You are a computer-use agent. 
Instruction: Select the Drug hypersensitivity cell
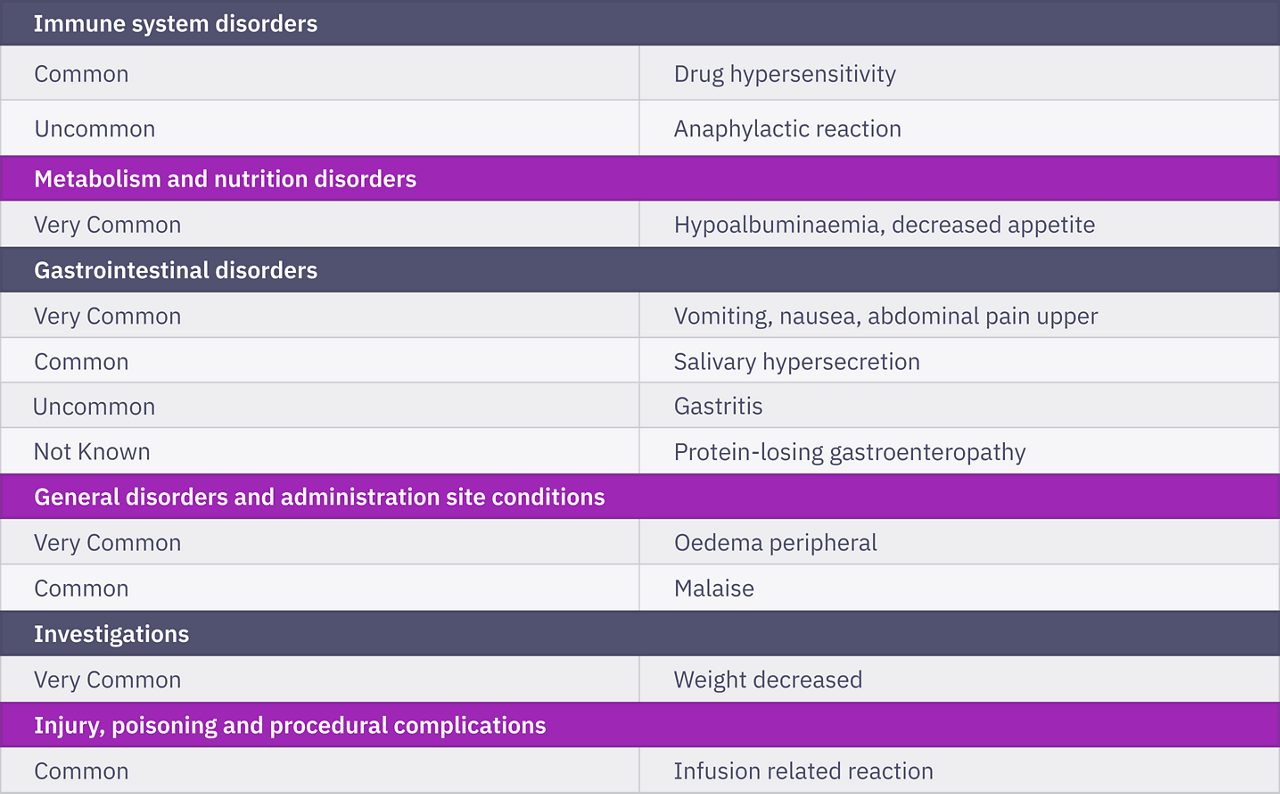[x=960, y=73]
